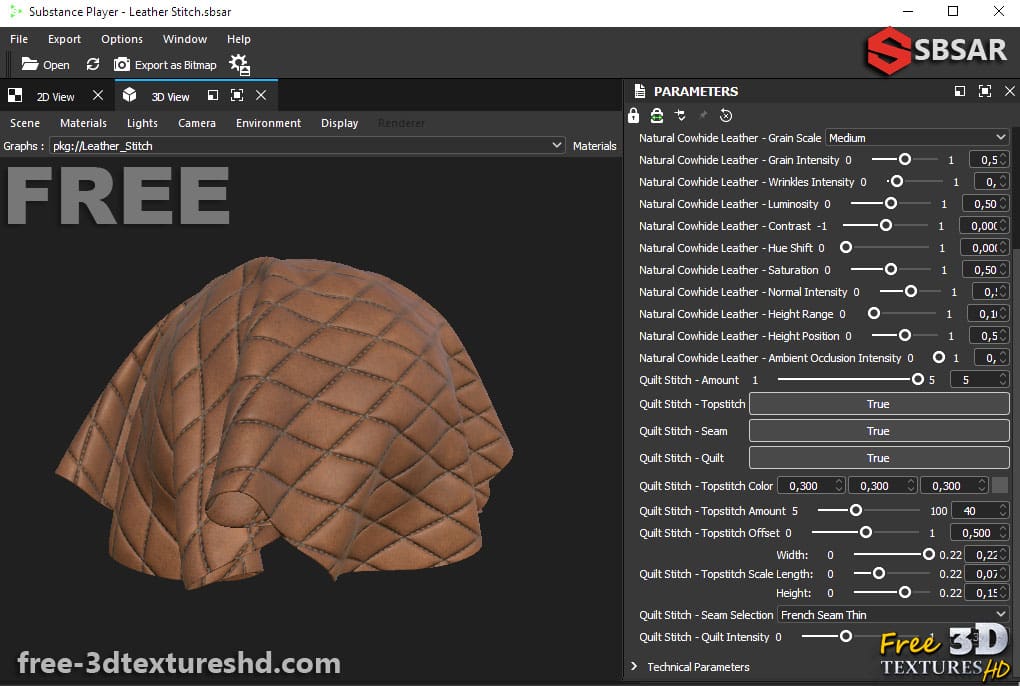The image size is (1020, 686).
Task: Open the Scene menu in 3D View
Action: [x=25, y=123]
